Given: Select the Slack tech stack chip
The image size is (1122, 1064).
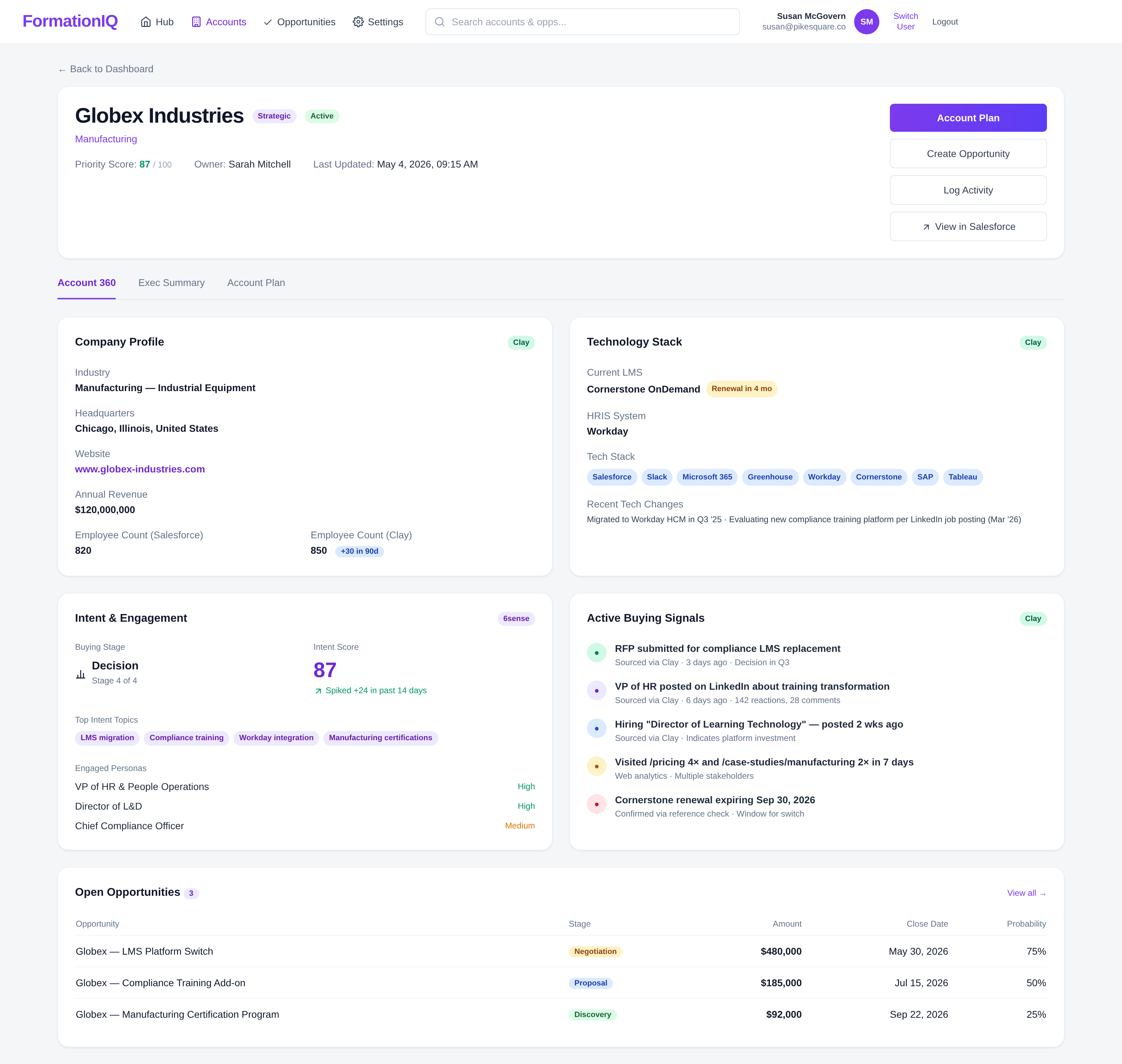Looking at the screenshot, I should [657, 477].
